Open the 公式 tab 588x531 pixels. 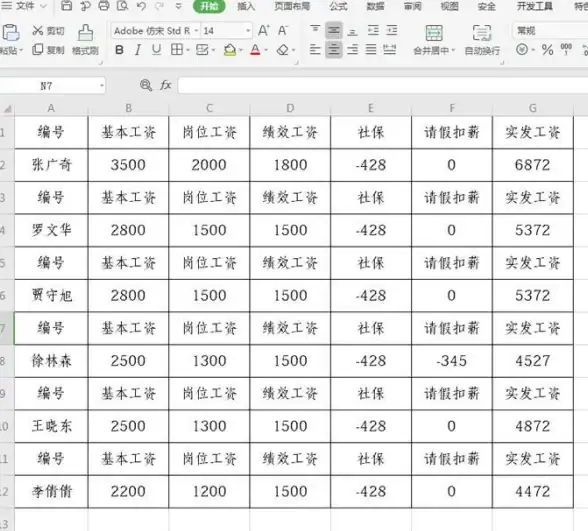click(x=339, y=6)
